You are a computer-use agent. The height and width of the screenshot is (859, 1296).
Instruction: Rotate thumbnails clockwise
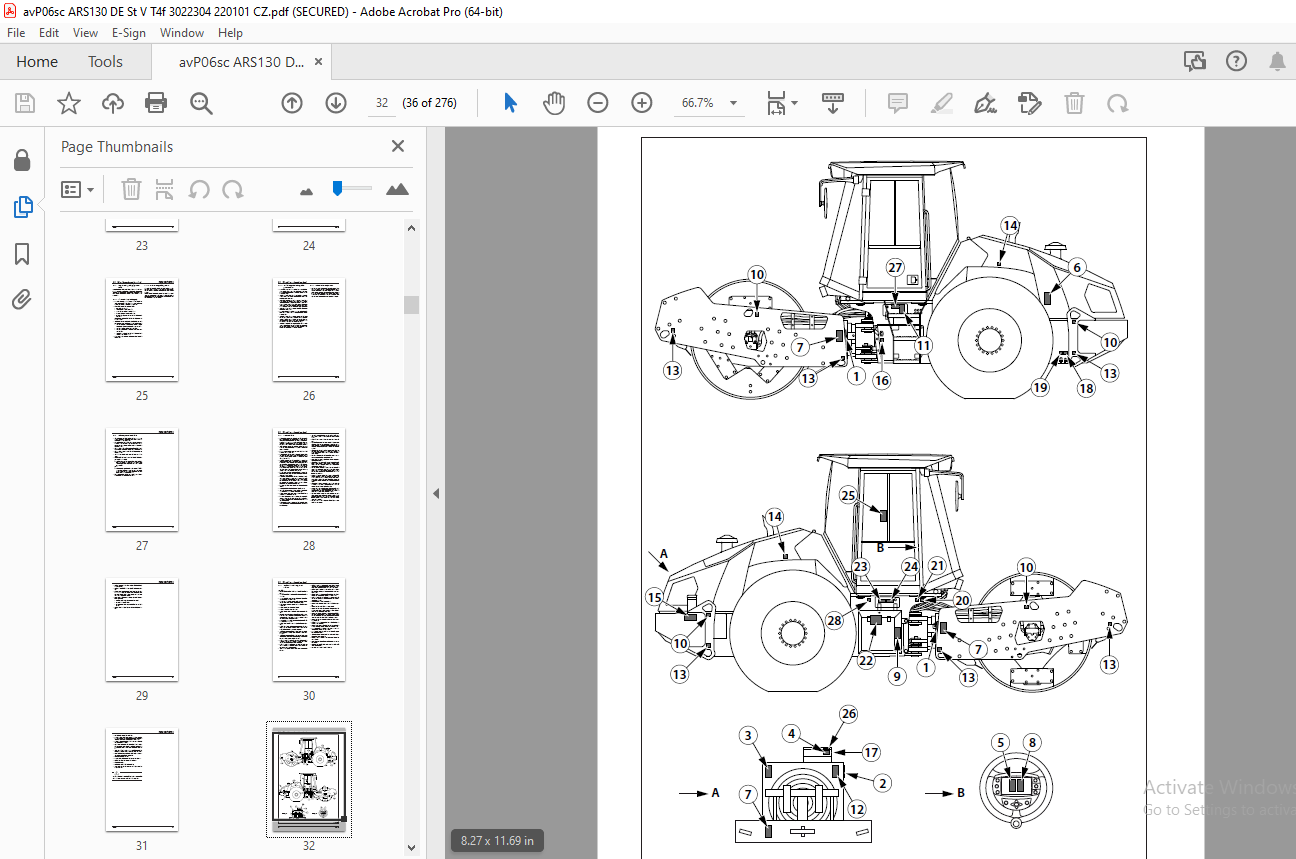point(233,189)
